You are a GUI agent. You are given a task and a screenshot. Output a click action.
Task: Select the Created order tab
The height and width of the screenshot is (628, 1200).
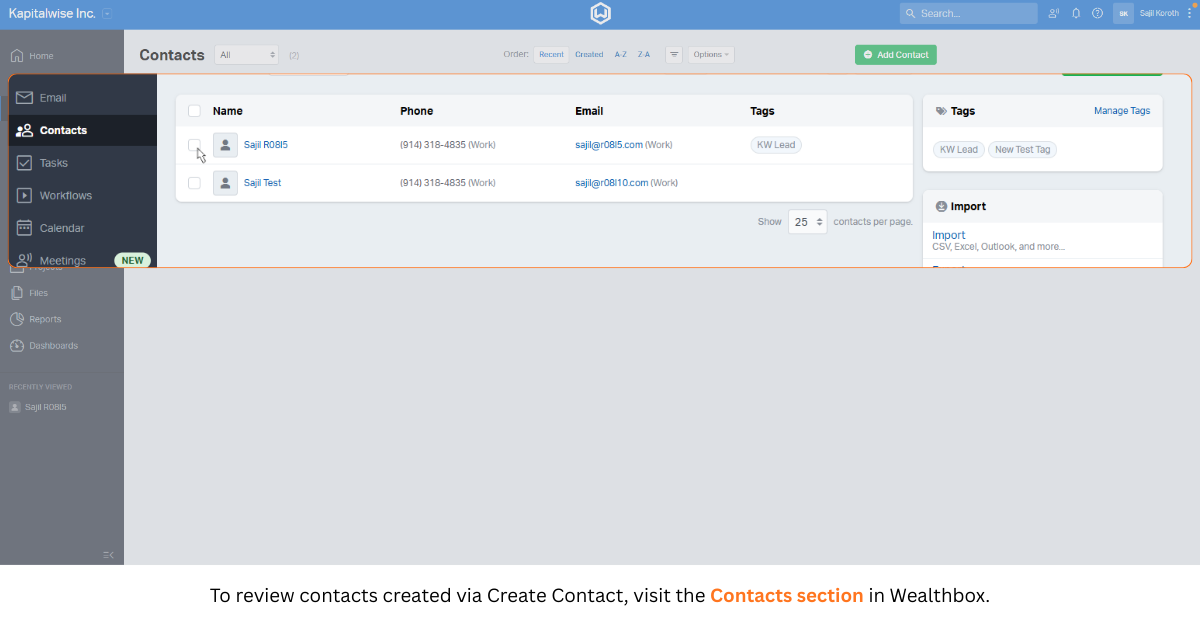[589, 55]
